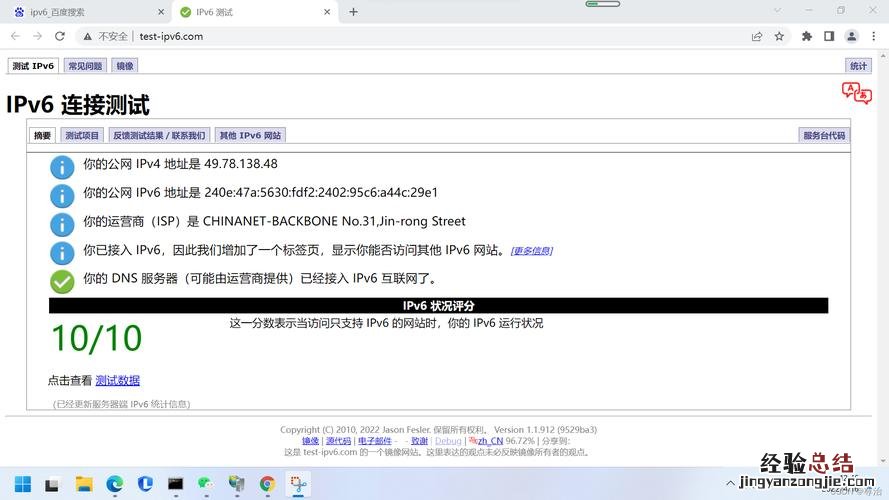
Task: Click the share page icon in address bar
Action: [x=757, y=36]
